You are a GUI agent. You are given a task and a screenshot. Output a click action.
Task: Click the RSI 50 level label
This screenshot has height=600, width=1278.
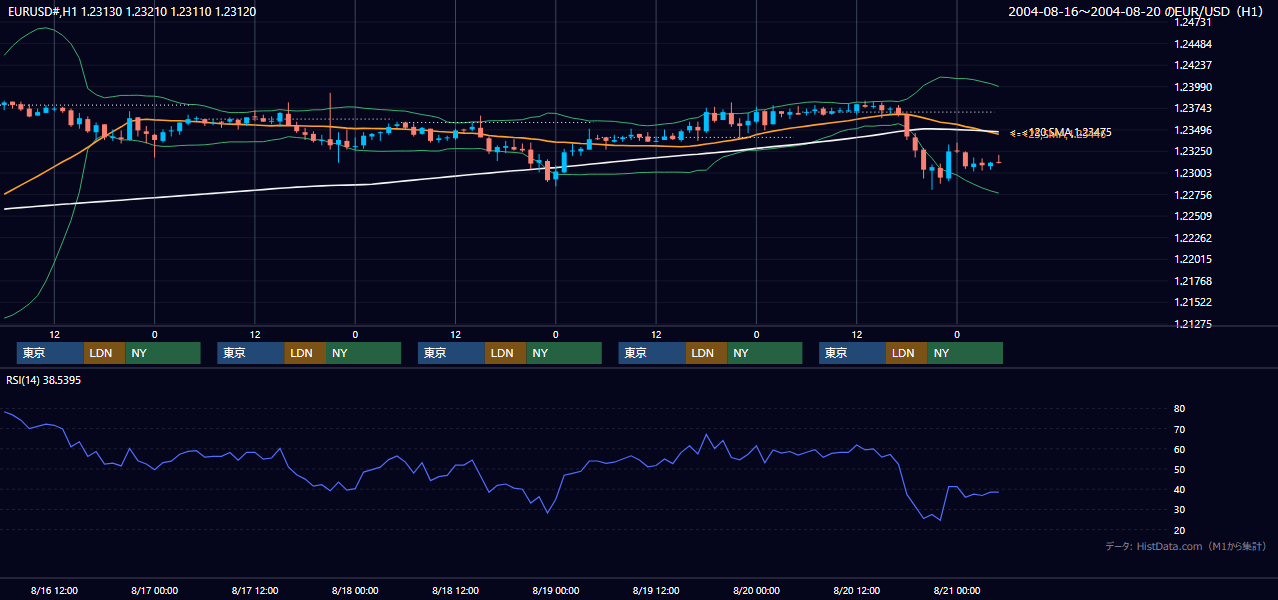tap(1180, 469)
